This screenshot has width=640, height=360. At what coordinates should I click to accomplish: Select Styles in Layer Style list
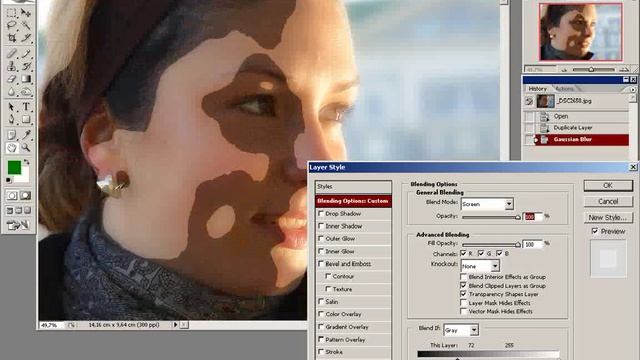(353, 187)
